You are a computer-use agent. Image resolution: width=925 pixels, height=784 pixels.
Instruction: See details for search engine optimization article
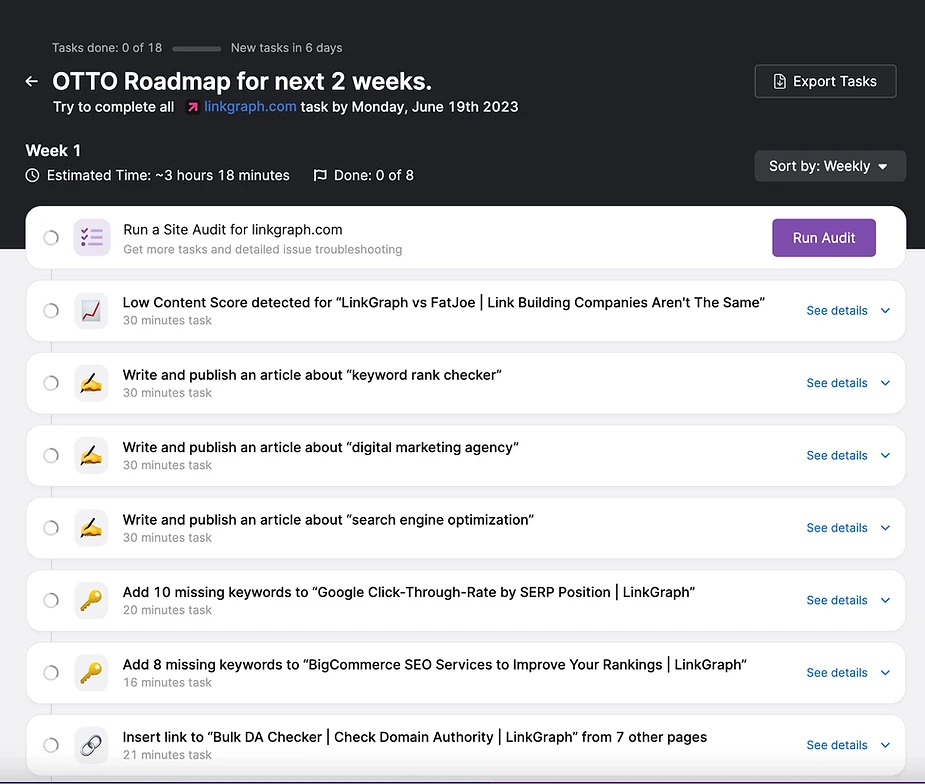point(837,528)
